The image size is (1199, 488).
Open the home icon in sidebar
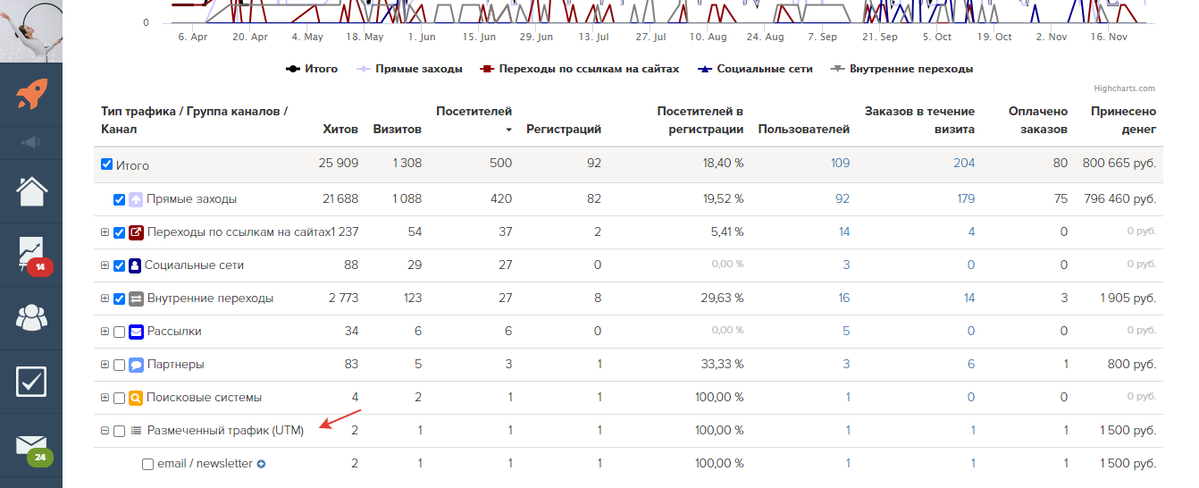click(x=31, y=190)
